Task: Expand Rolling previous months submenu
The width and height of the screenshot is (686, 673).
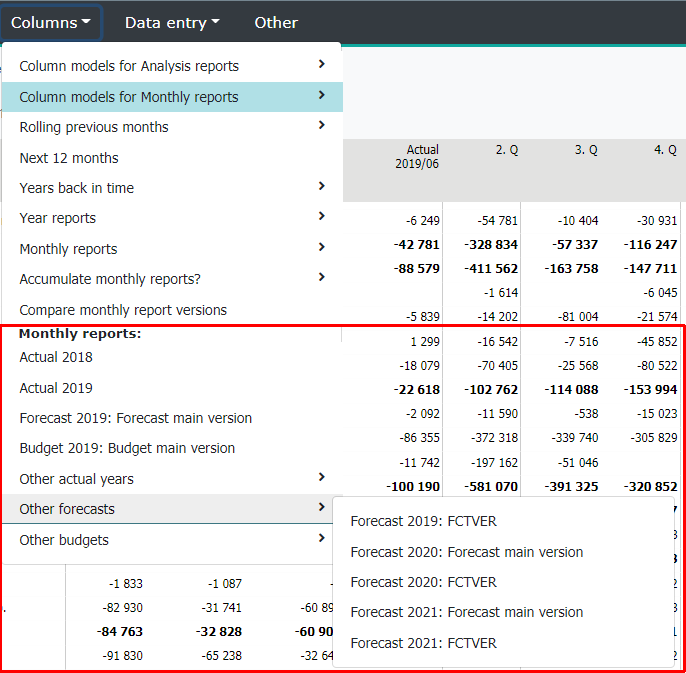Action: pyautogui.click(x=172, y=127)
